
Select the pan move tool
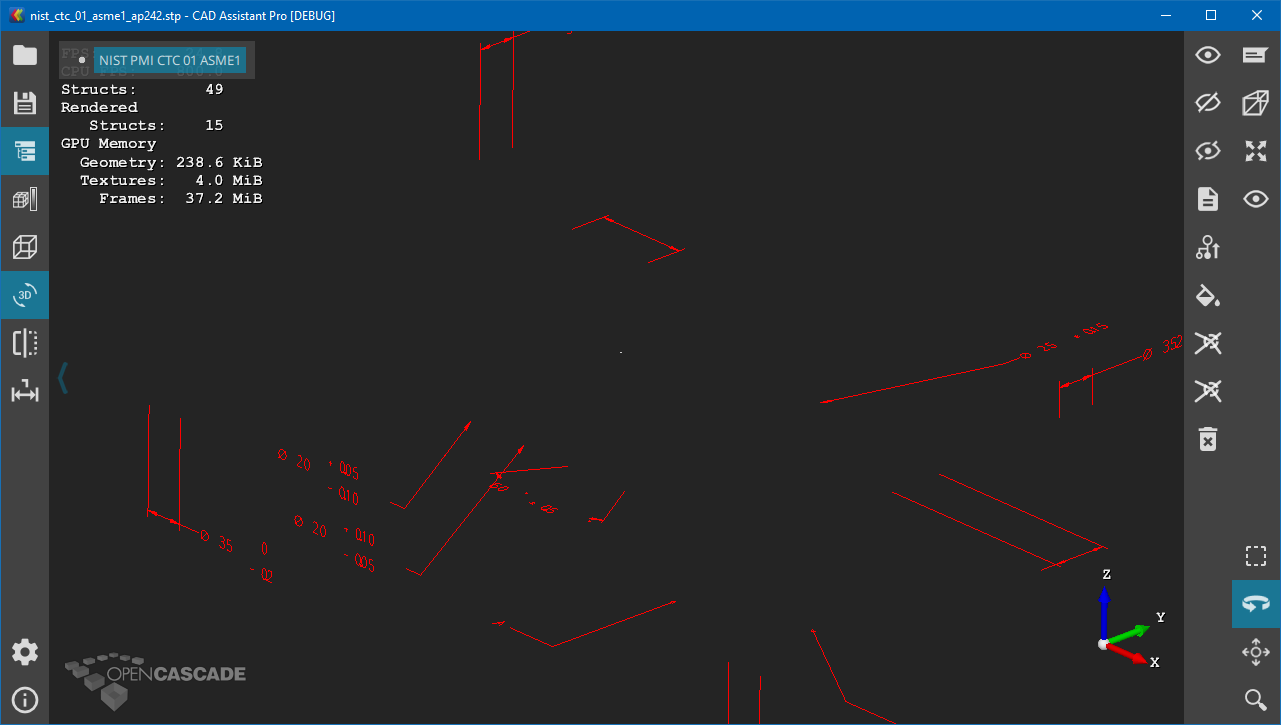1256,652
